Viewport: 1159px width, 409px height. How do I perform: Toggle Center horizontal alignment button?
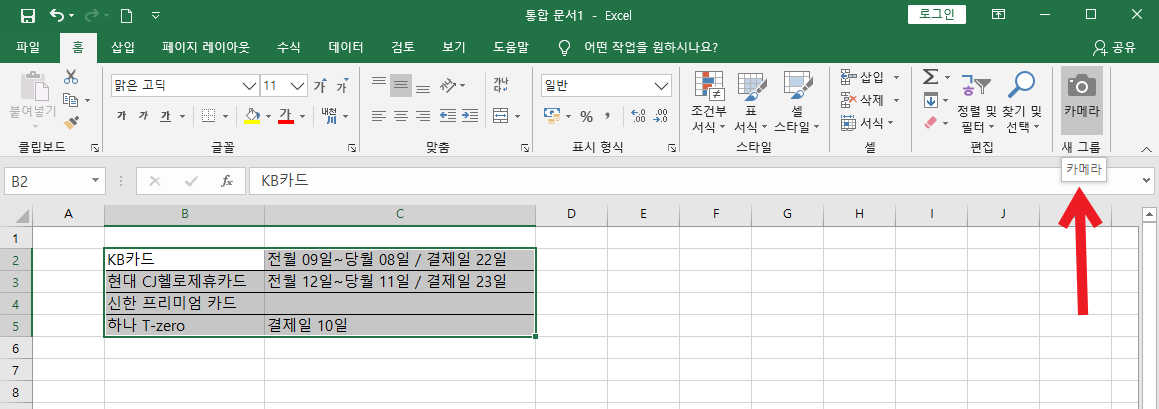pyautogui.click(x=401, y=115)
